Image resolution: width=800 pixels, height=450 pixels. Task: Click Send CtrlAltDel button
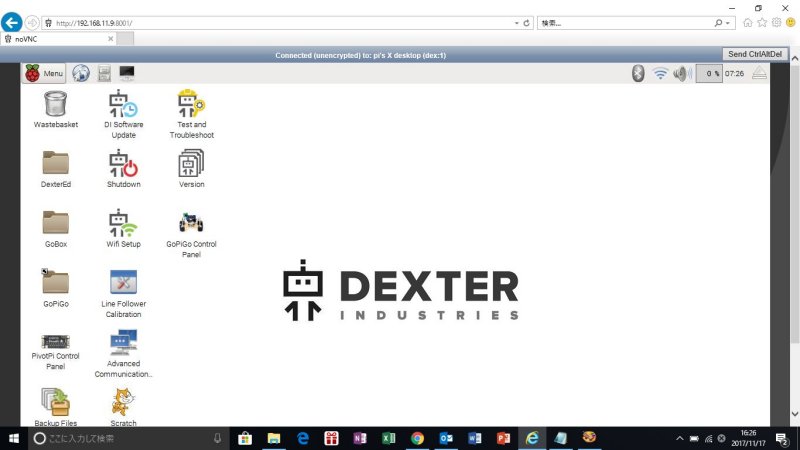point(755,54)
